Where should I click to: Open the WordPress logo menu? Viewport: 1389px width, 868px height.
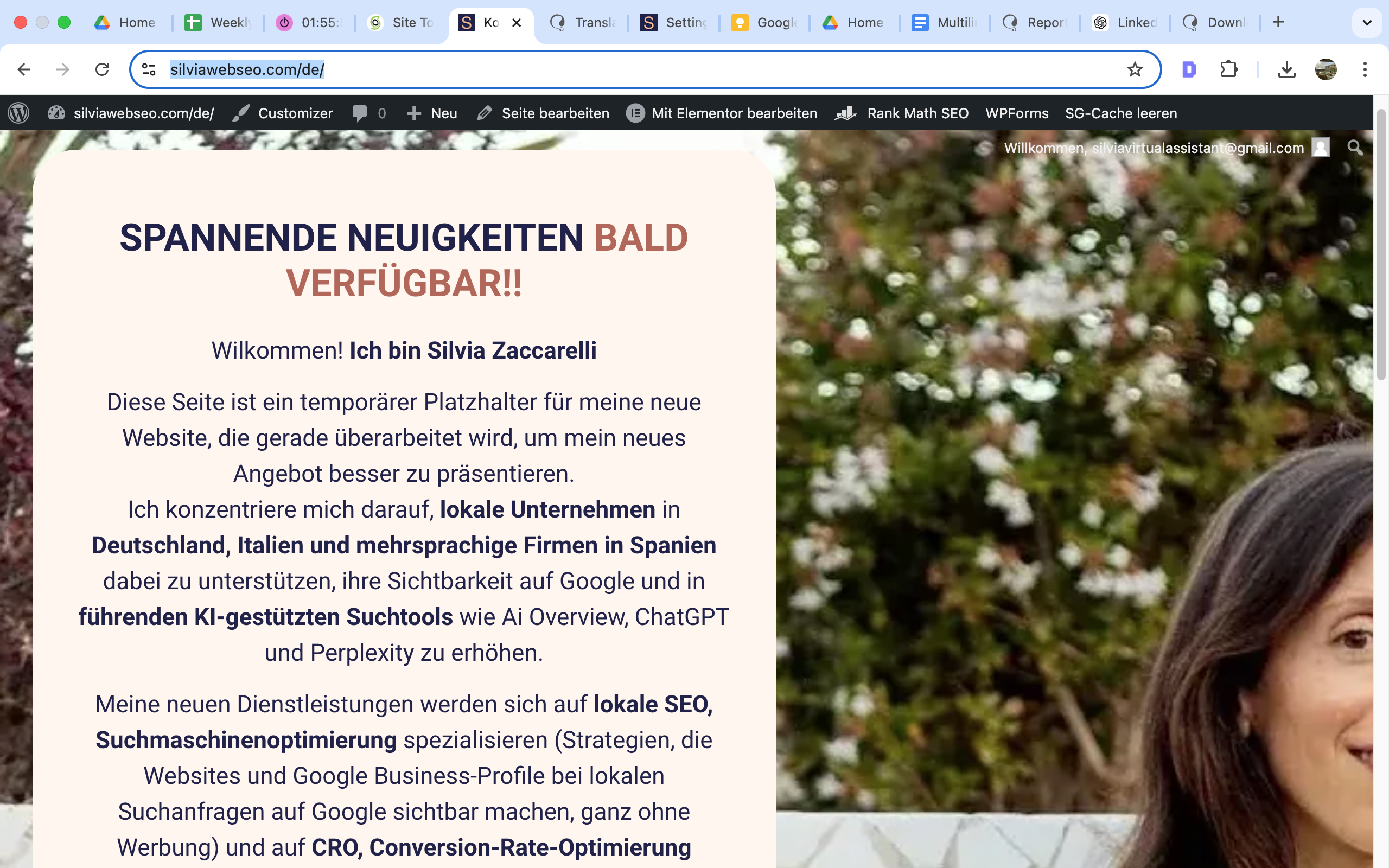click(x=18, y=113)
